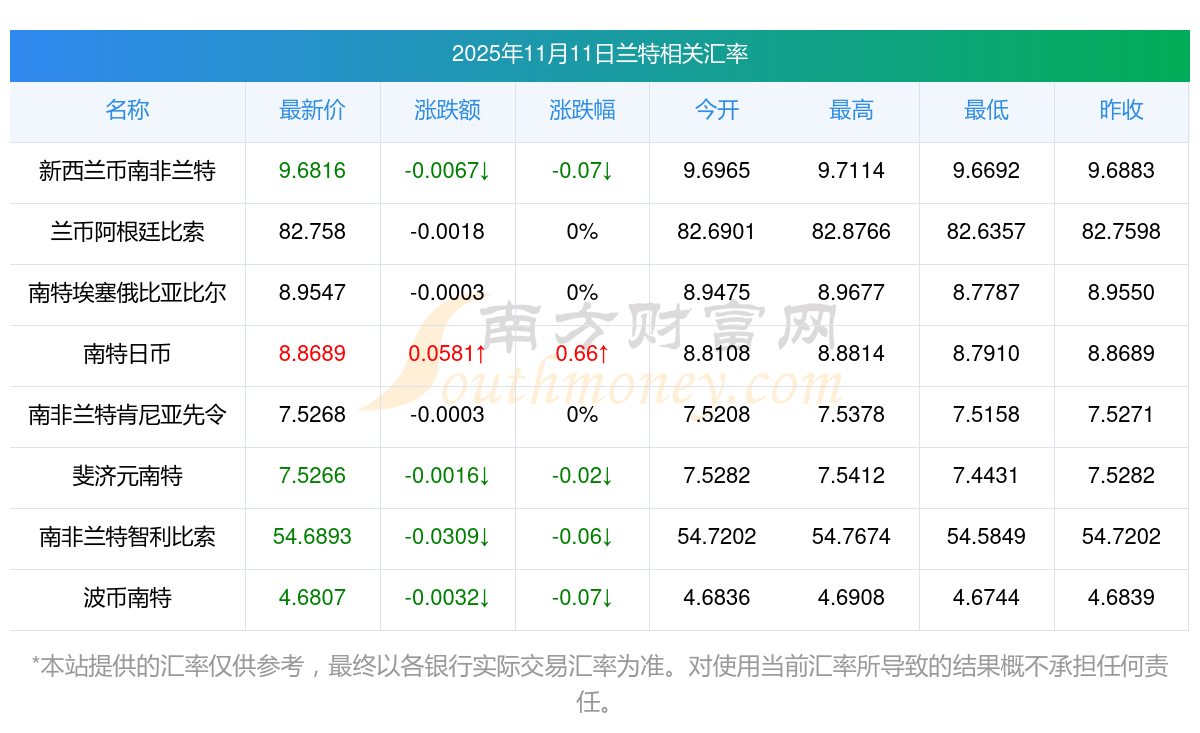This screenshot has height=733, width=1200.
Task: Open the 兰币阿根廷比索 currency pair
Action: coord(127,232)
